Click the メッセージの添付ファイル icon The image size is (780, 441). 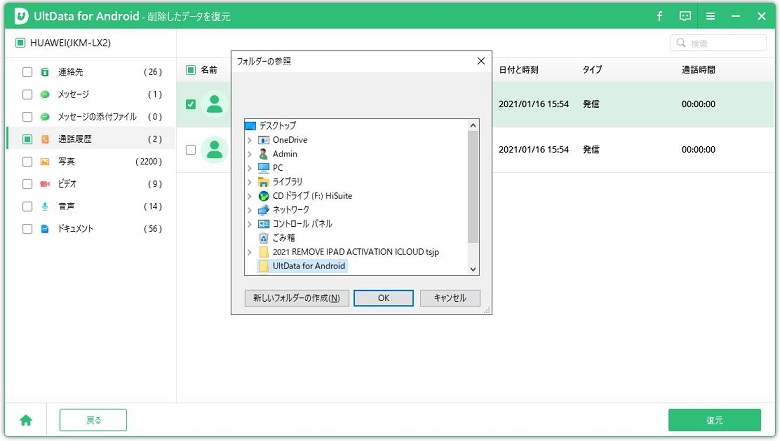click(45, 117)
